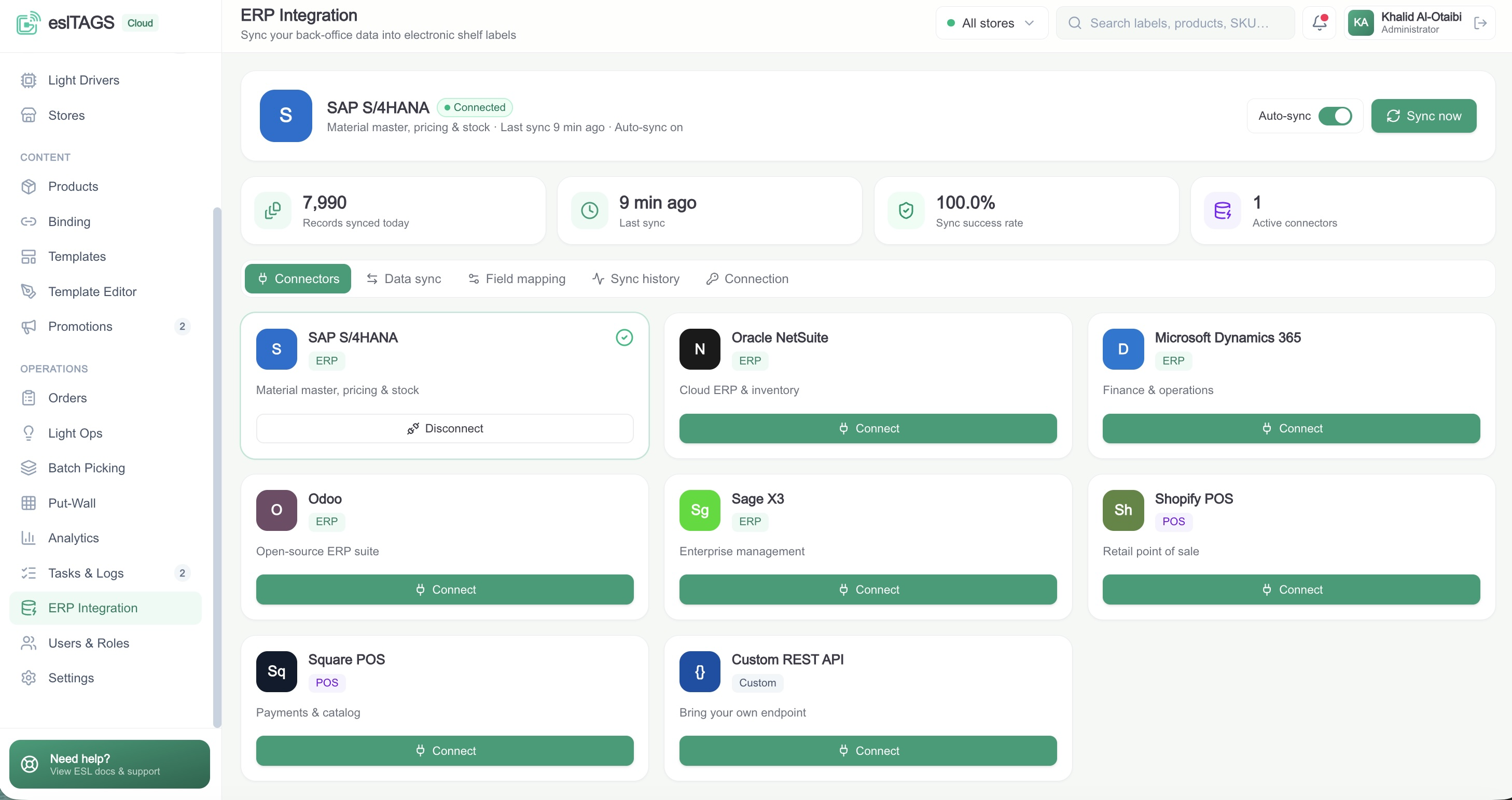Screen dimensions: 1512x800
Task: Click the Last sync clock icon
Action: pyautogui.click(x=589, y=210)
